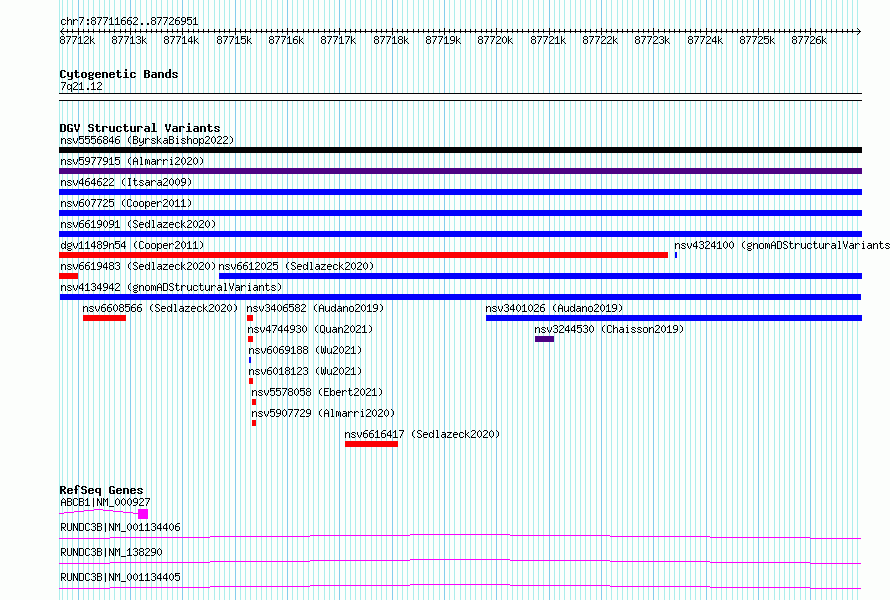890x600 pixels.
Task: Click the nsv6612025 (Sedlazeck2020) label
Action: [296, 266]
